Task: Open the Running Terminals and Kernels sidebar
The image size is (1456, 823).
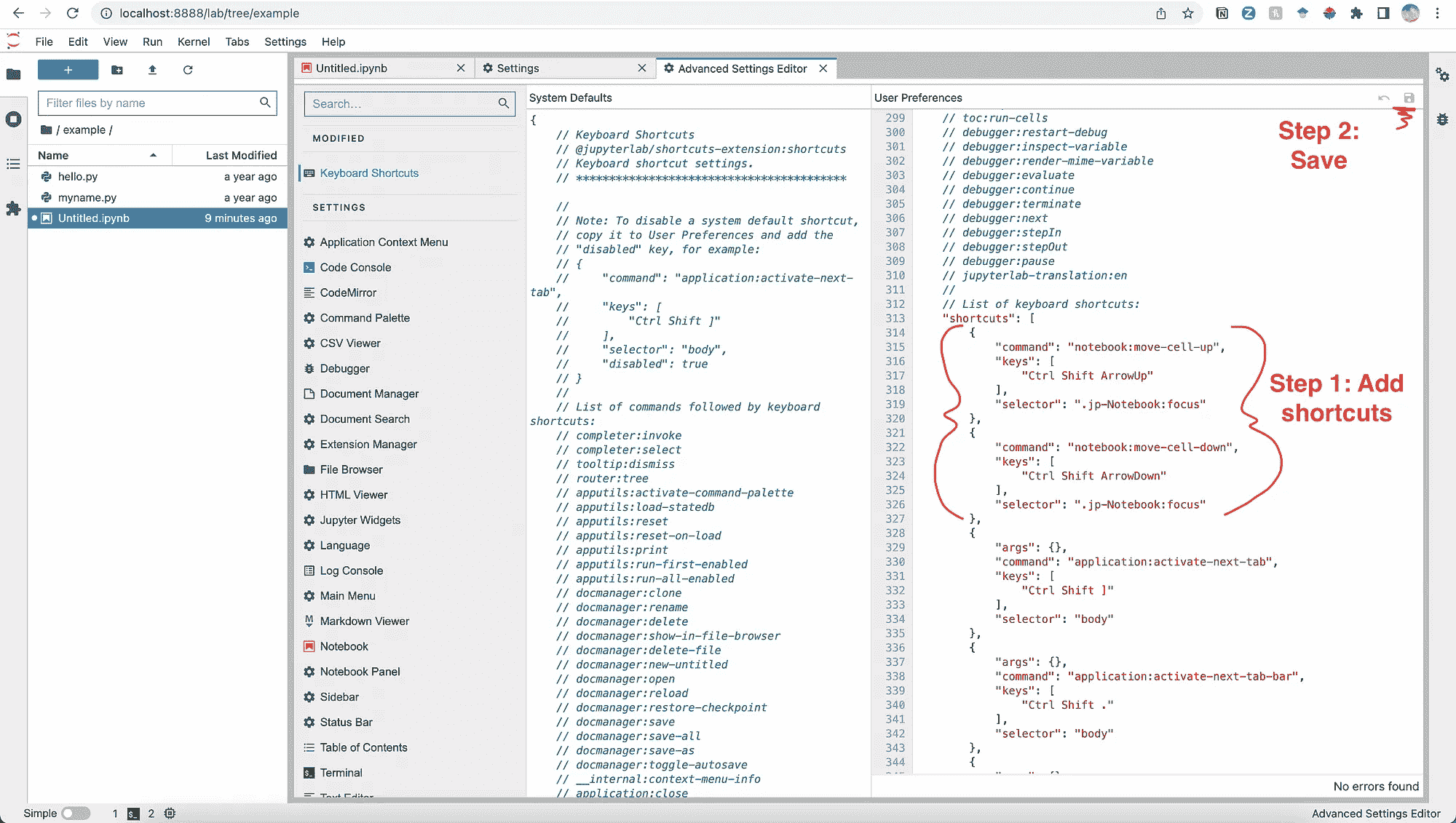Action: [x=13, y=119]
